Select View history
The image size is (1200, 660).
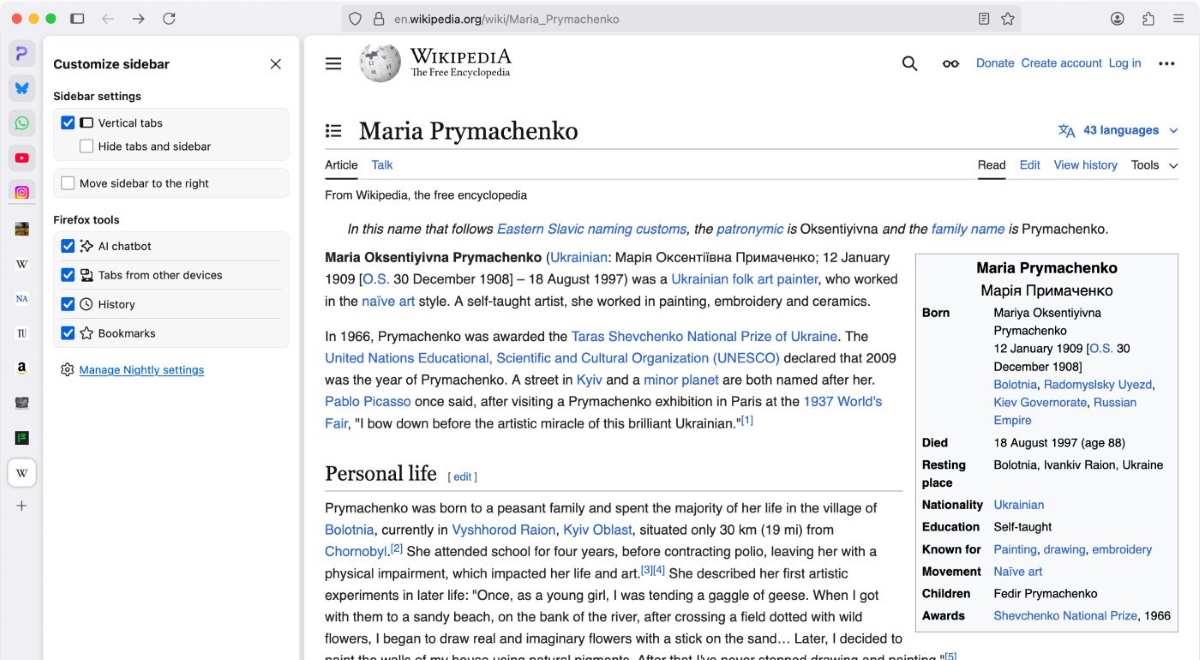pos(1085,164)
